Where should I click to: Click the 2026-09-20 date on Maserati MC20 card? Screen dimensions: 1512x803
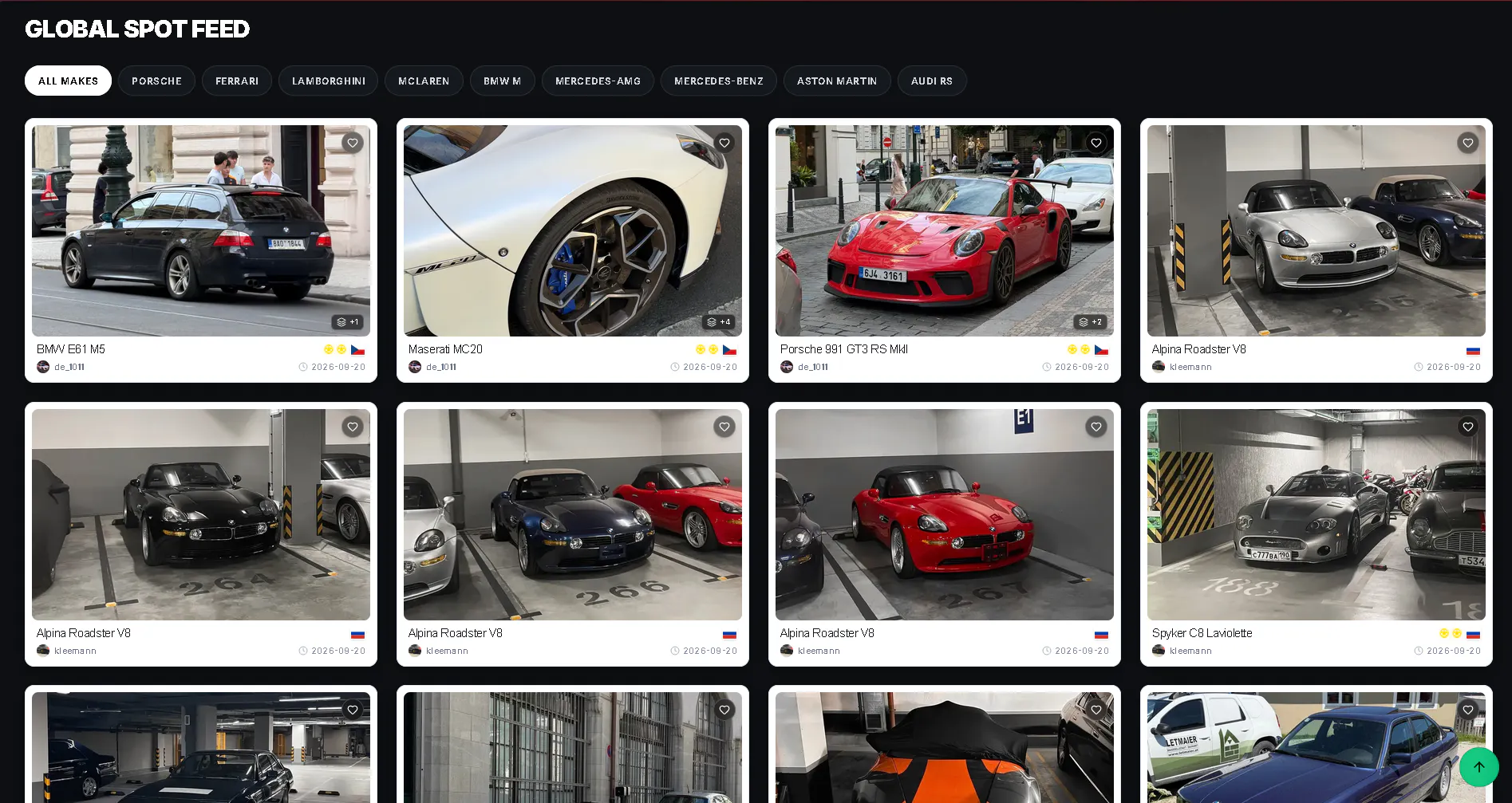click(710, 367)
